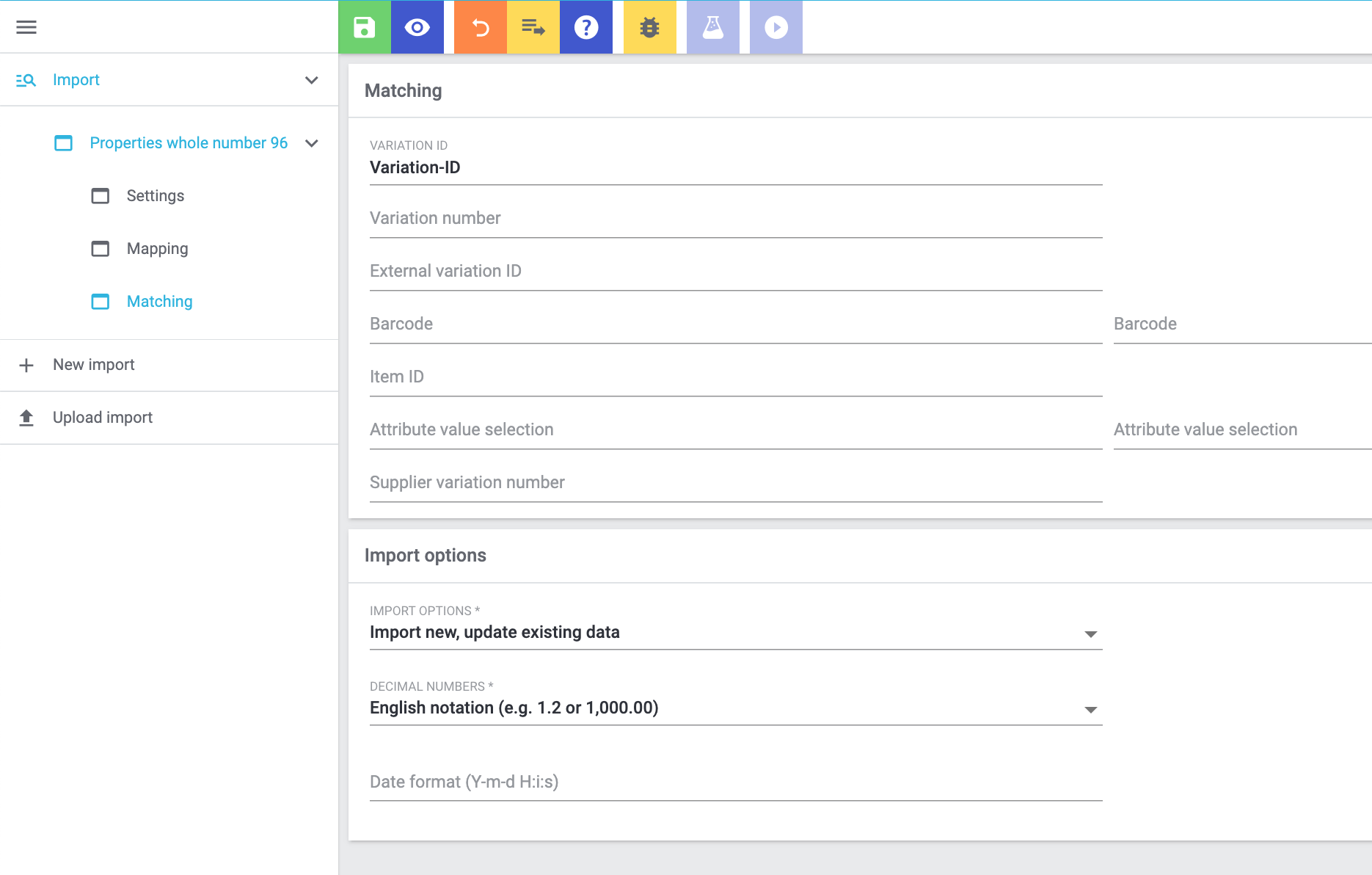1372x875 pixels.
Task: Click the orange undo reset icon
Action: [481, 27]
